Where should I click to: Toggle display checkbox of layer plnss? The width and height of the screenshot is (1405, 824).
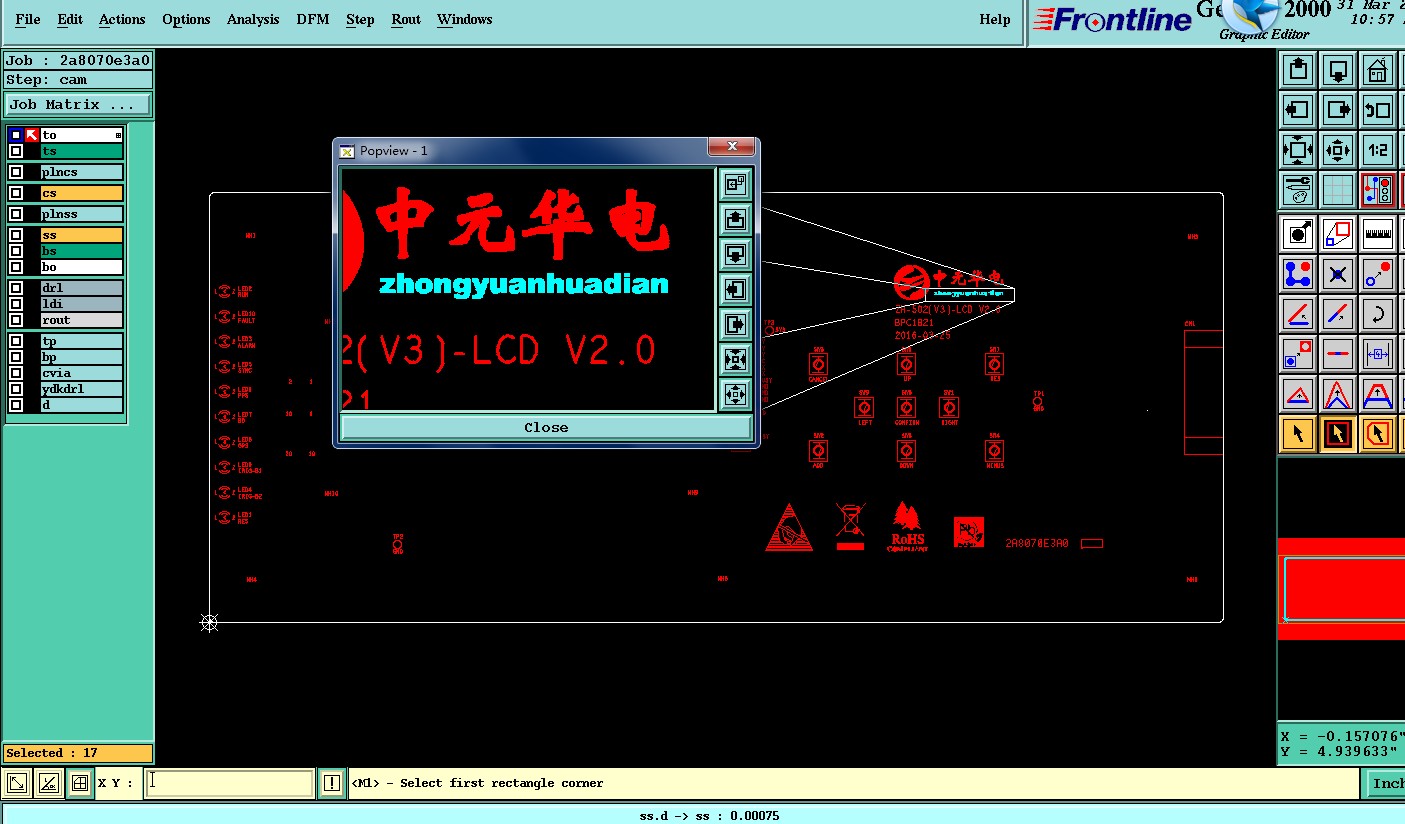coord(16,214)
